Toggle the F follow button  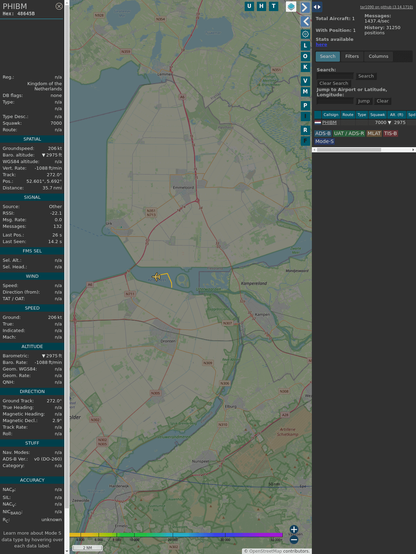(305, 141)
